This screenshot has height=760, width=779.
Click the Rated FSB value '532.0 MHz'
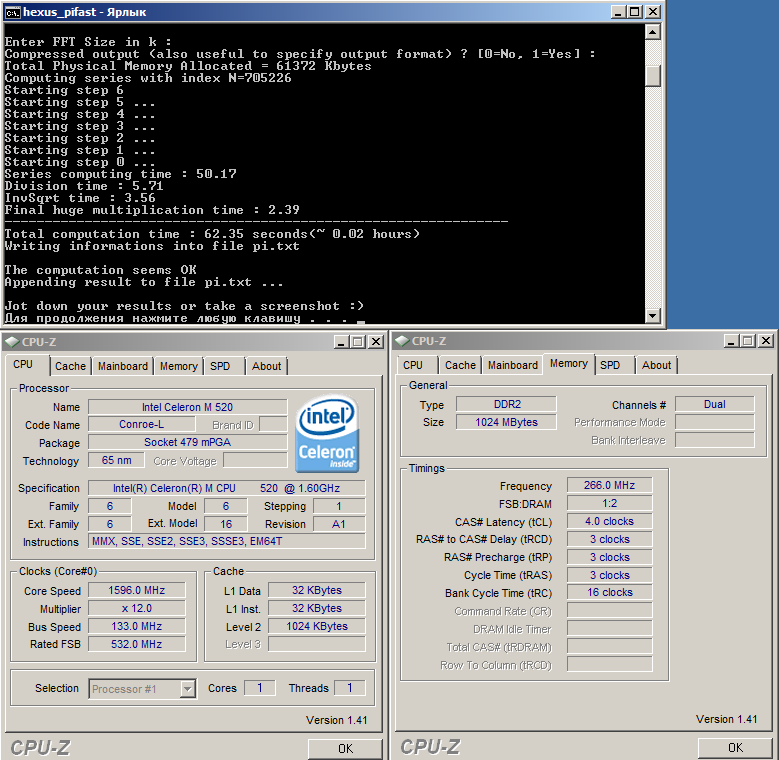pyautogui.click(x=137, y=644)
